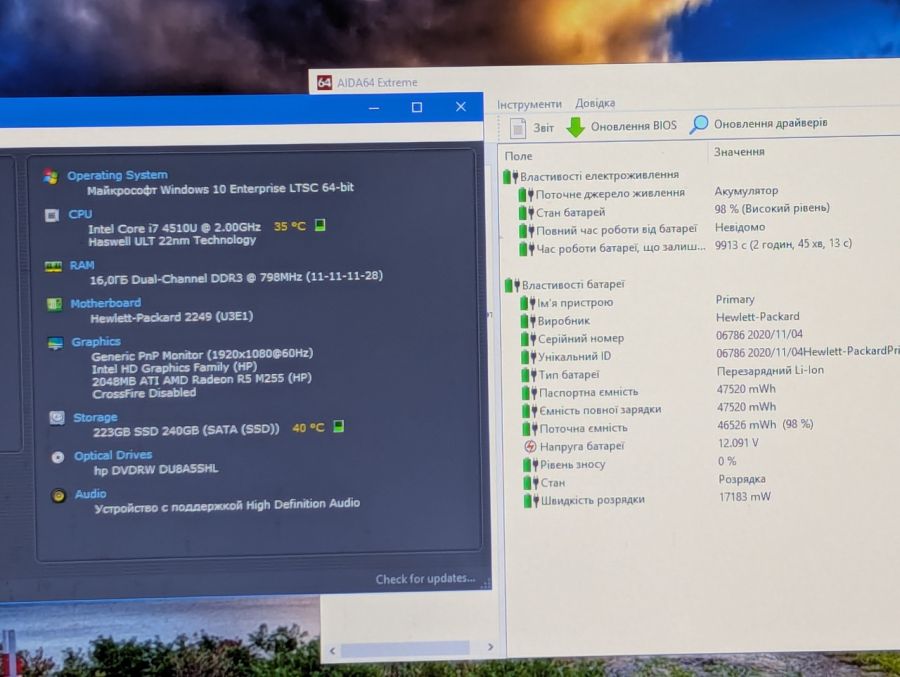Open the Довідка menu in AIDA64
Screen dimensions: 900x677
click(x=595, y=103)
